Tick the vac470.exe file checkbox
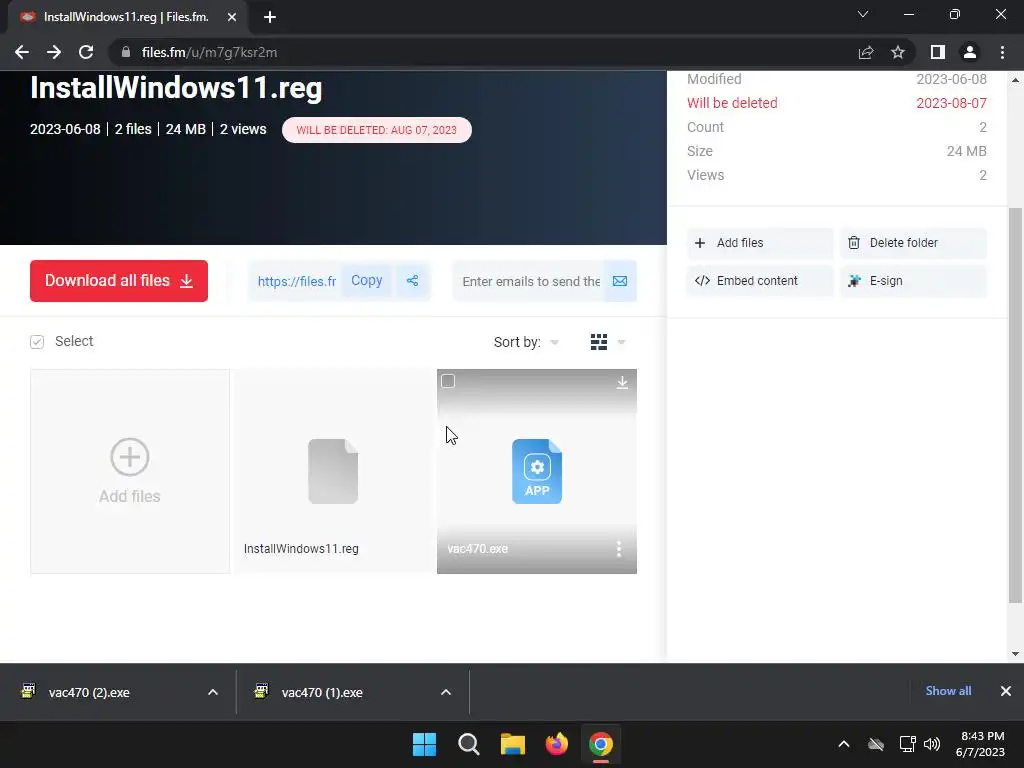 (448, 381)
